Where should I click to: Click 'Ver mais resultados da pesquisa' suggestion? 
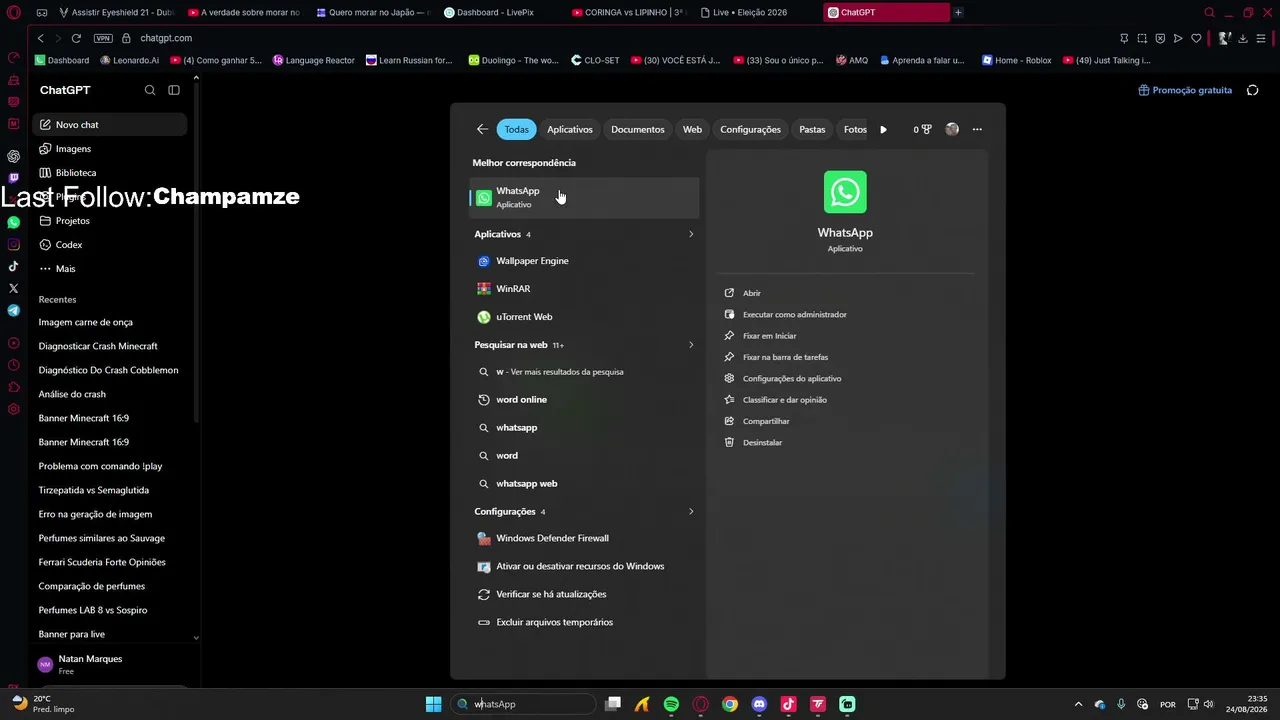(x=584, y=372)
